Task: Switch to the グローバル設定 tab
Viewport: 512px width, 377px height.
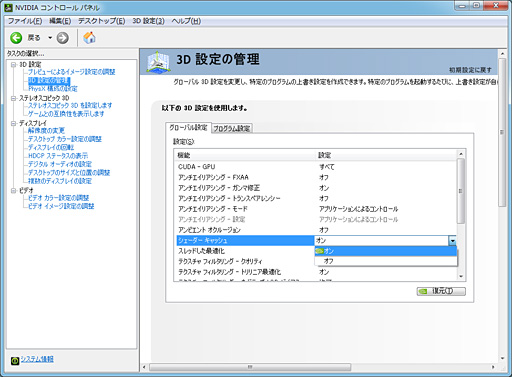Action: (188, 127)
